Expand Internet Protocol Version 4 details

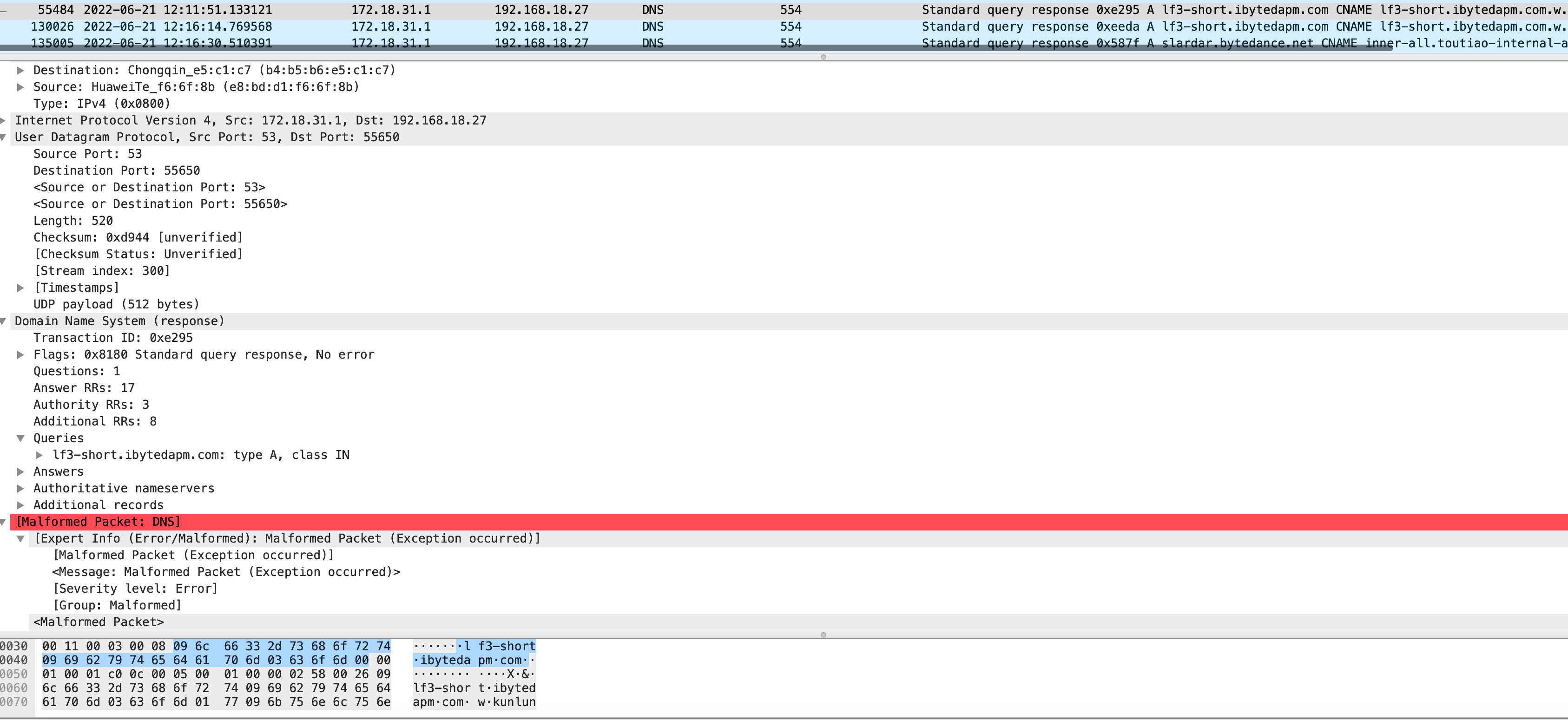pyautogui.click(x=3, y=120)
